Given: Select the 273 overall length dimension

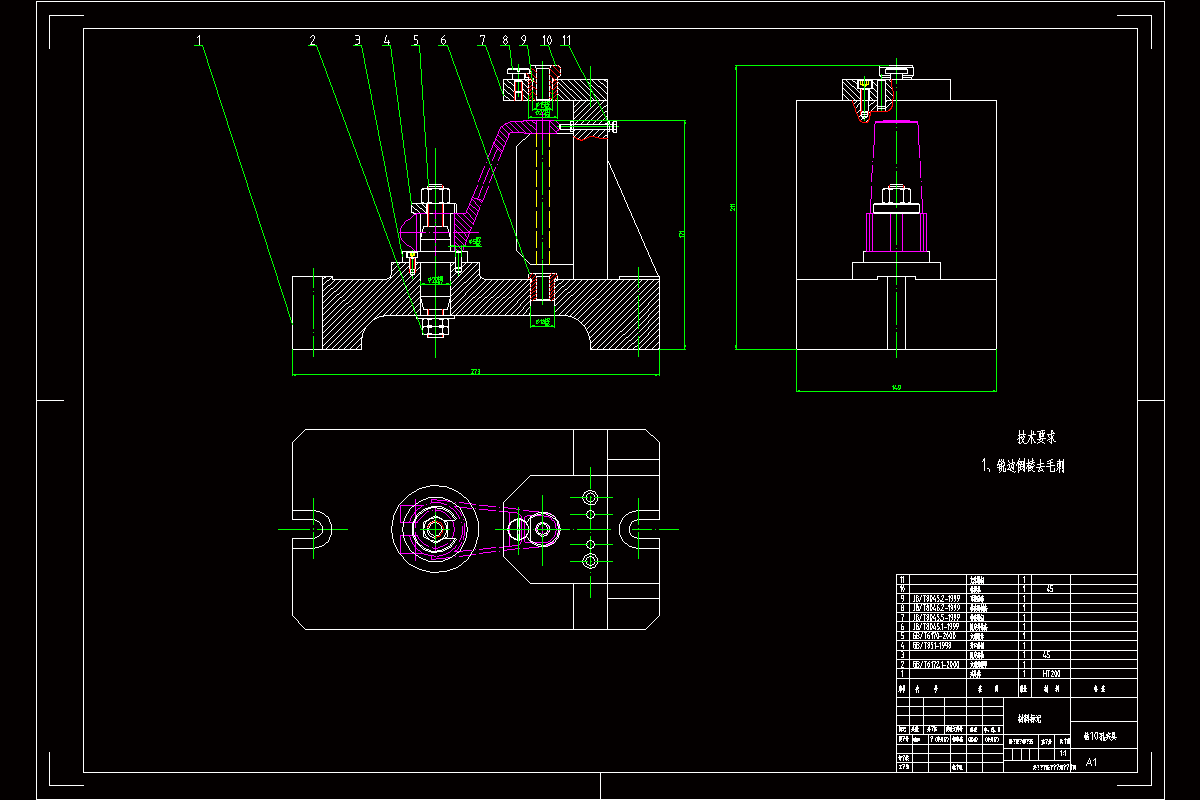Looking at the screenshot, I should pos(476,372).
